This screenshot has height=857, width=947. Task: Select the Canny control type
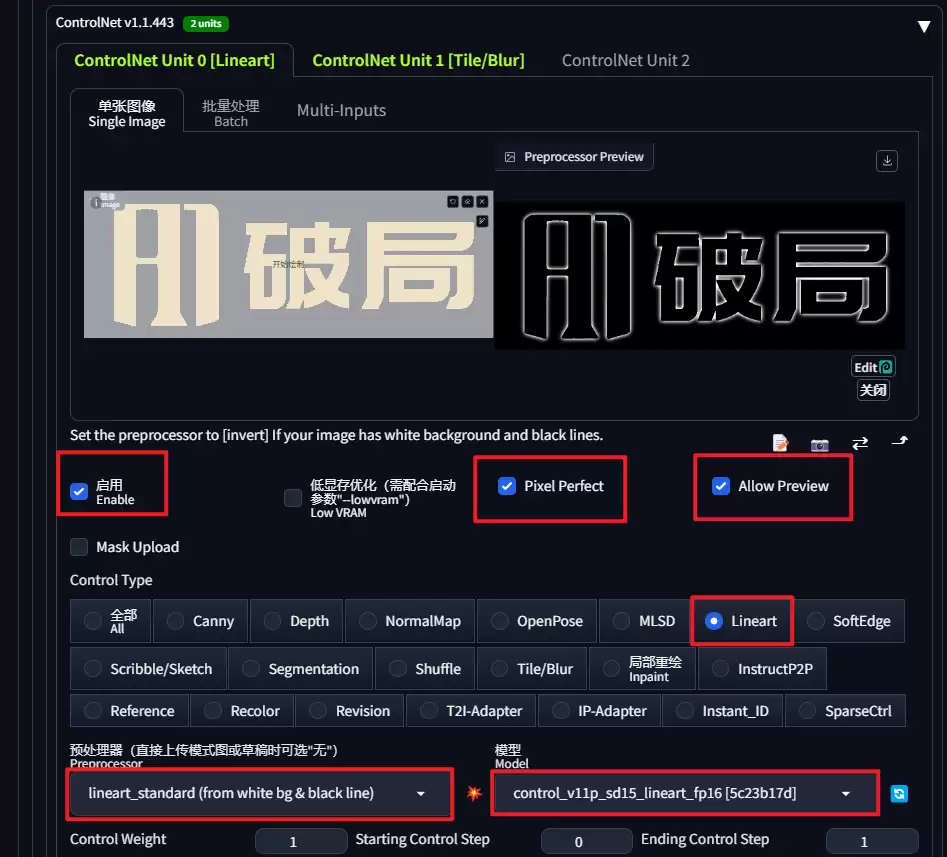click(x=201, y=621)
